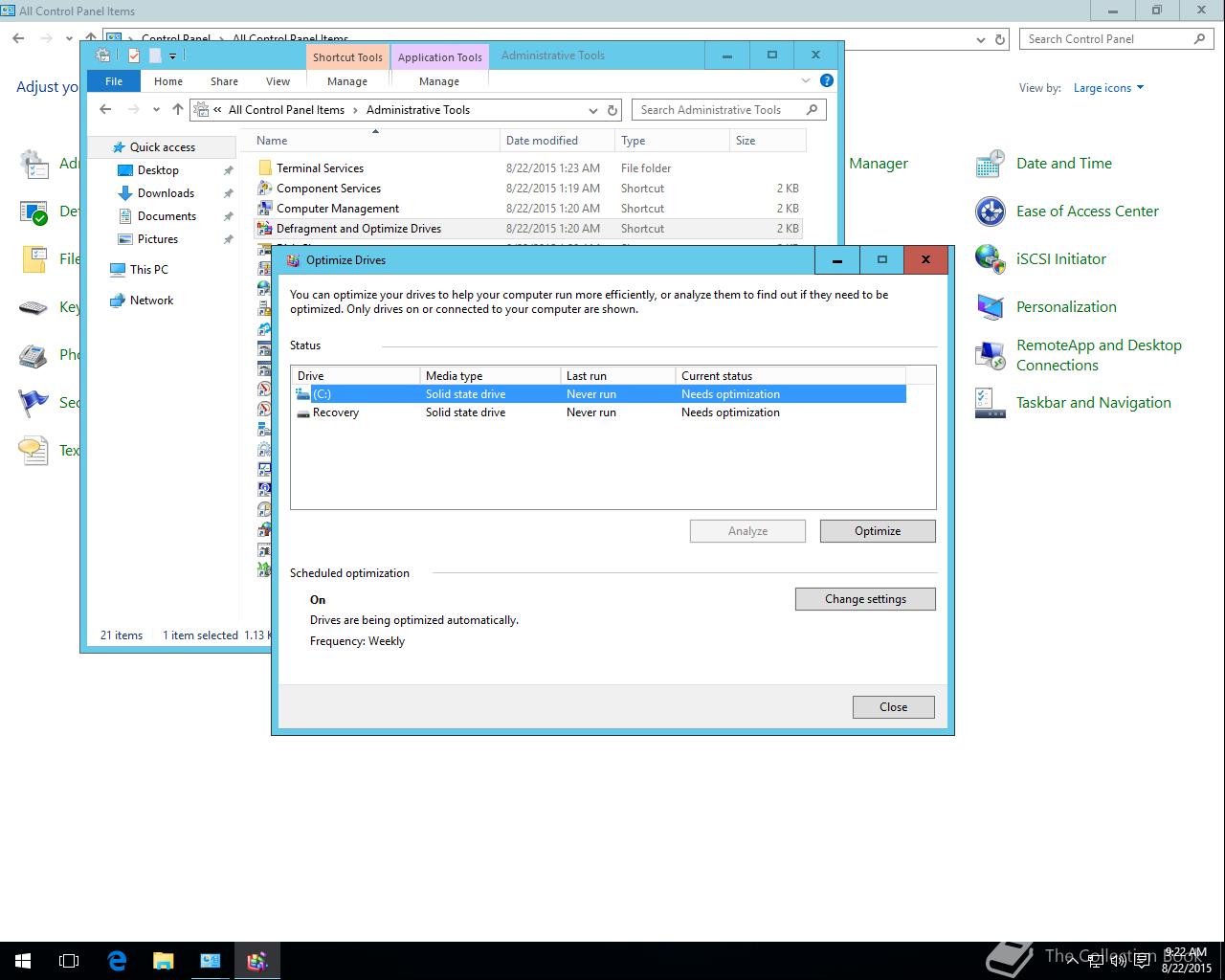Screen dimensions: 1225x980
Task: Switch to the Share ribbon tab
Action: coord(225,81)
